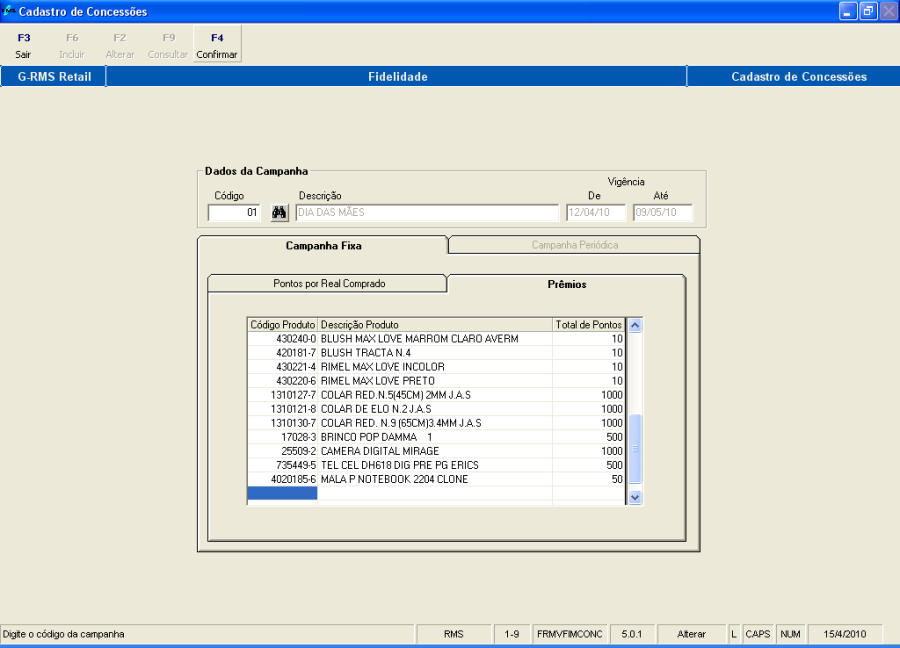Viewport: 900px width, 648px height.
Task: Click the highlighted empty new-row code cell
Action: tap(282, 493)
